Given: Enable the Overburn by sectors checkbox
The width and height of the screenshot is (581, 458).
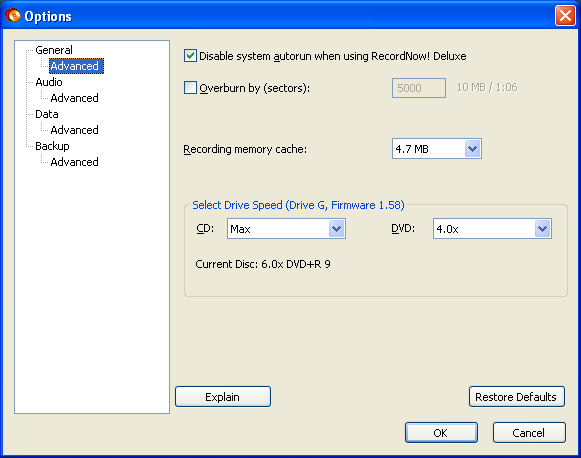Looking at the screenshot, I should point(190,88).
